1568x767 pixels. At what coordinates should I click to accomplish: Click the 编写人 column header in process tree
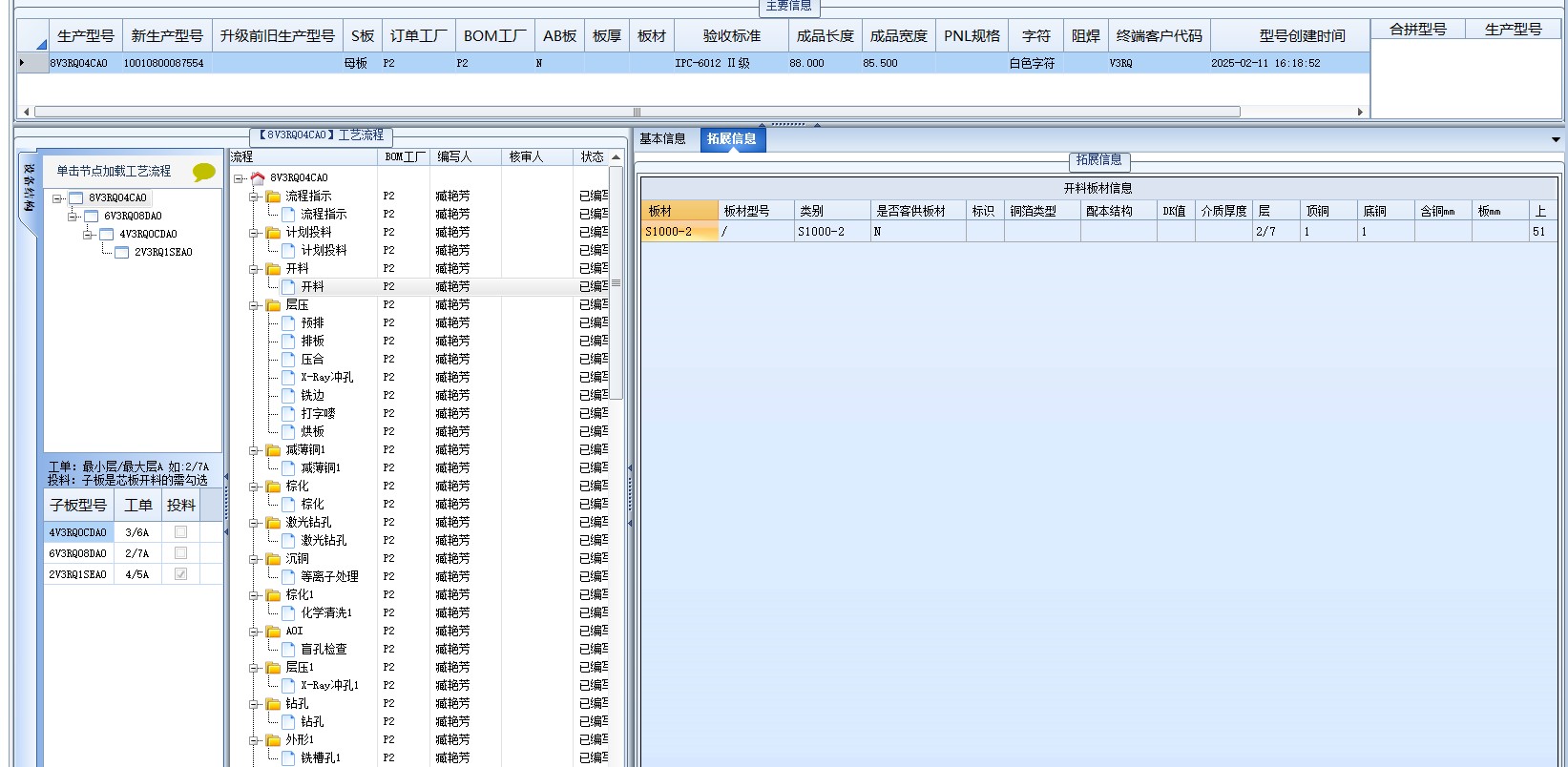pyautogui.click(x=467, y=156)
